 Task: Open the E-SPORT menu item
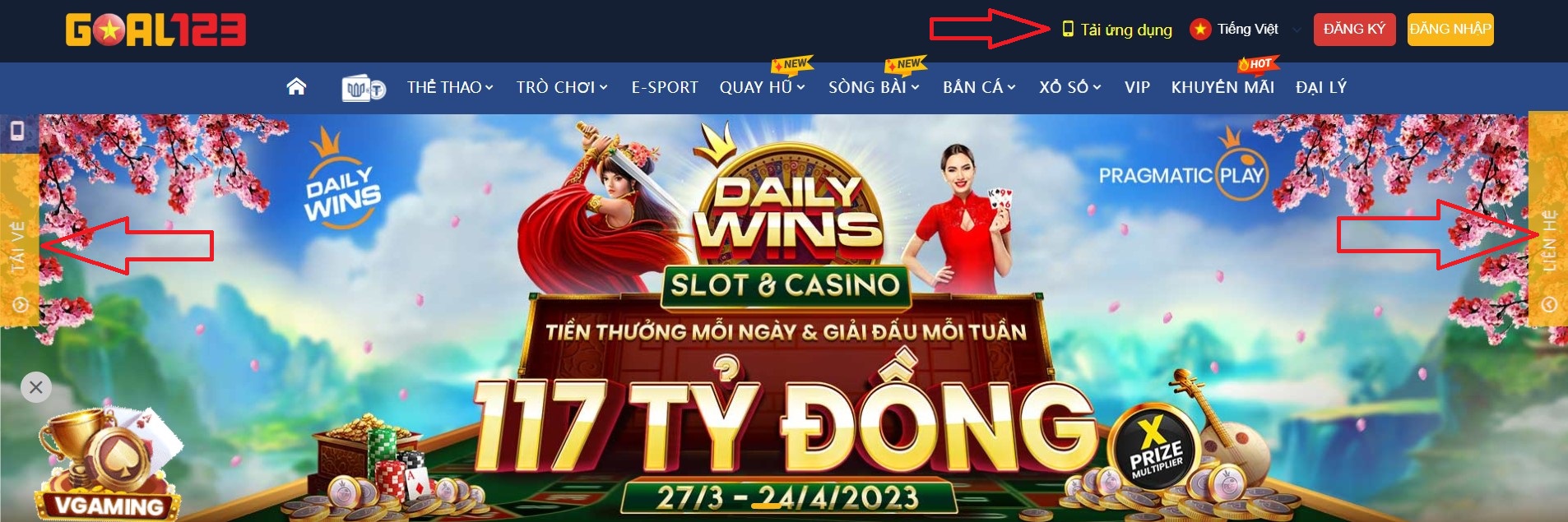(x=665, y=87)
